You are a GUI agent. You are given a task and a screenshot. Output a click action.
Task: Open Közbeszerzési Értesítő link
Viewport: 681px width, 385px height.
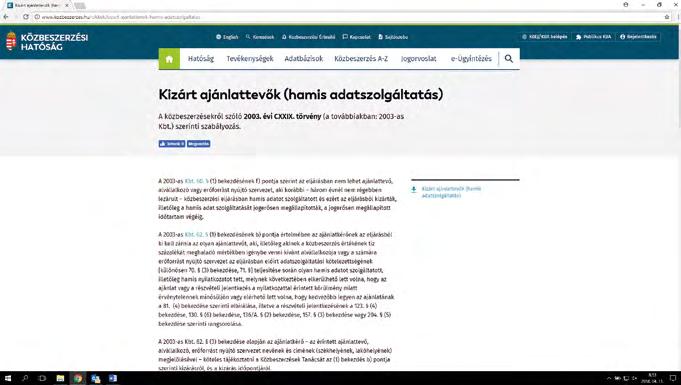tap(308, 37)
